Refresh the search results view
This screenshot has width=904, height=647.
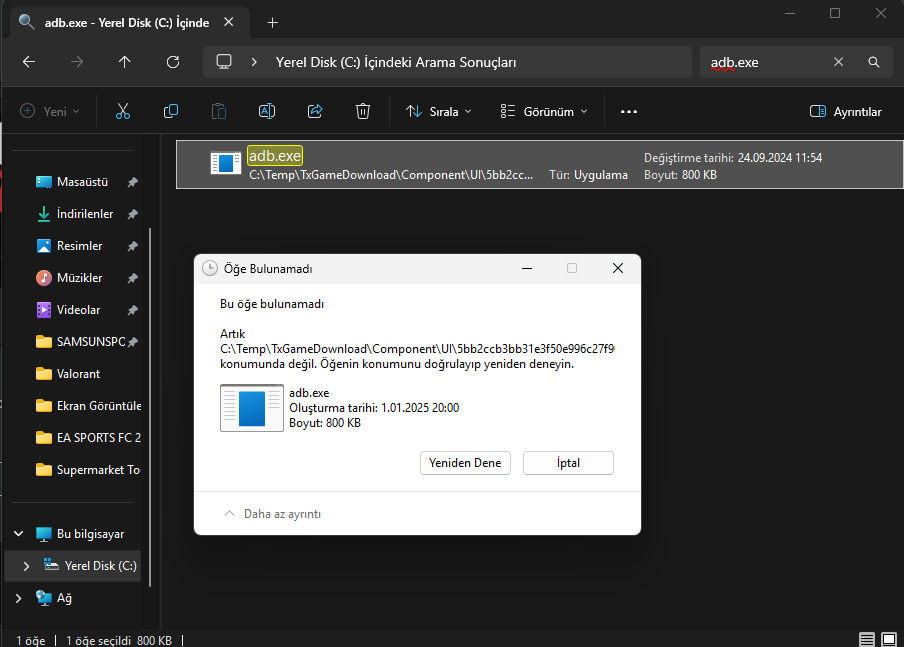coord(173,62)
